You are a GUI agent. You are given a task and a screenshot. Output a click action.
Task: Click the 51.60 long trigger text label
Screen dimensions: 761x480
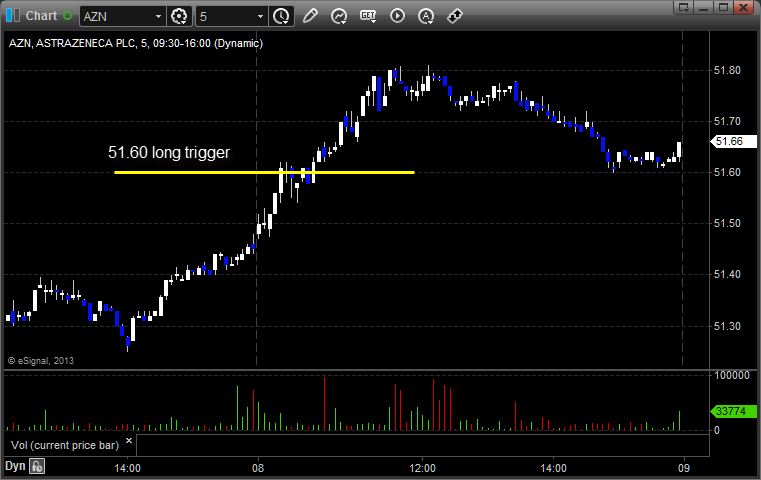169,152
